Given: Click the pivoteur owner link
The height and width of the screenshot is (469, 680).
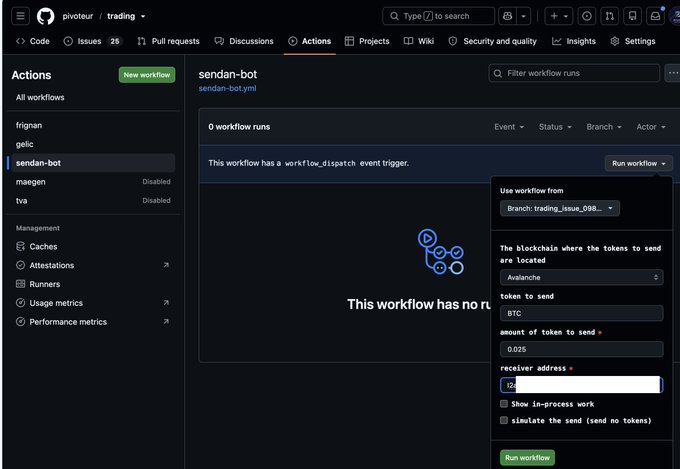Looking at the screenshot, I should coord(78,16).
